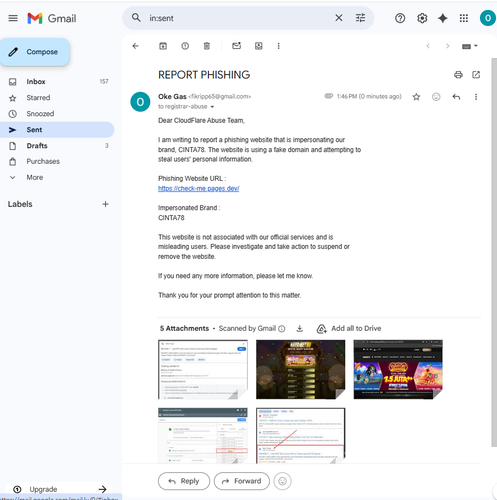Add an emoji reaction in message header
Viewport: 497px width, 500px height.
(x=436, y=97)
